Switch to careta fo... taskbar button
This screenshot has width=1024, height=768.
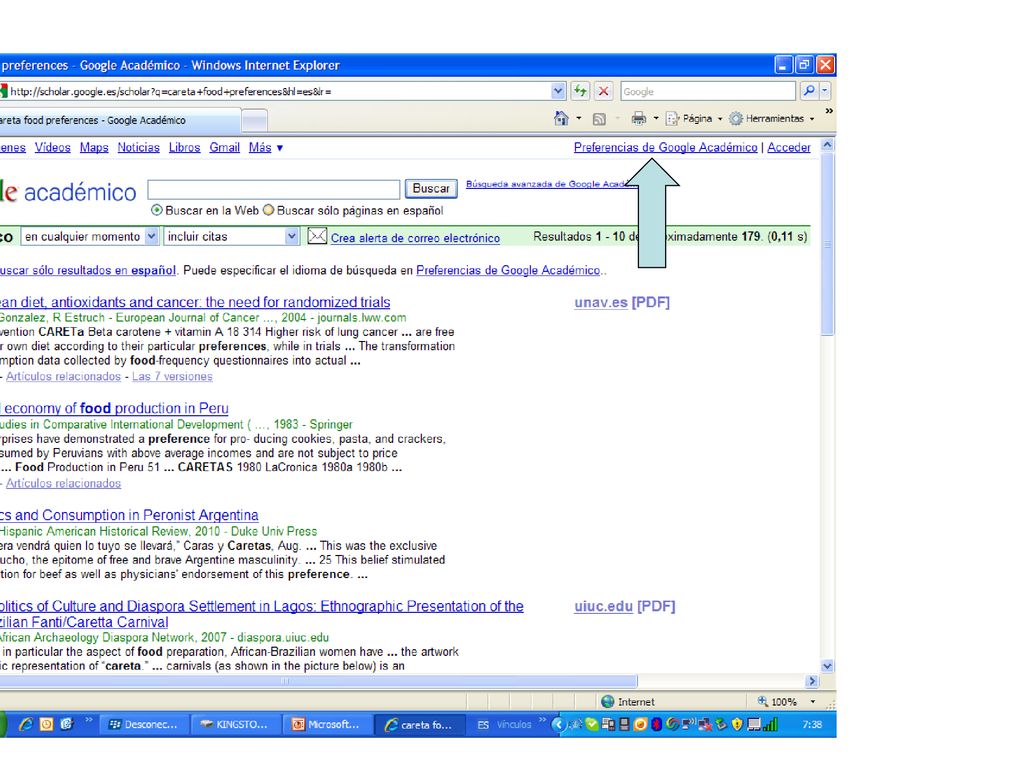point(419,724)
